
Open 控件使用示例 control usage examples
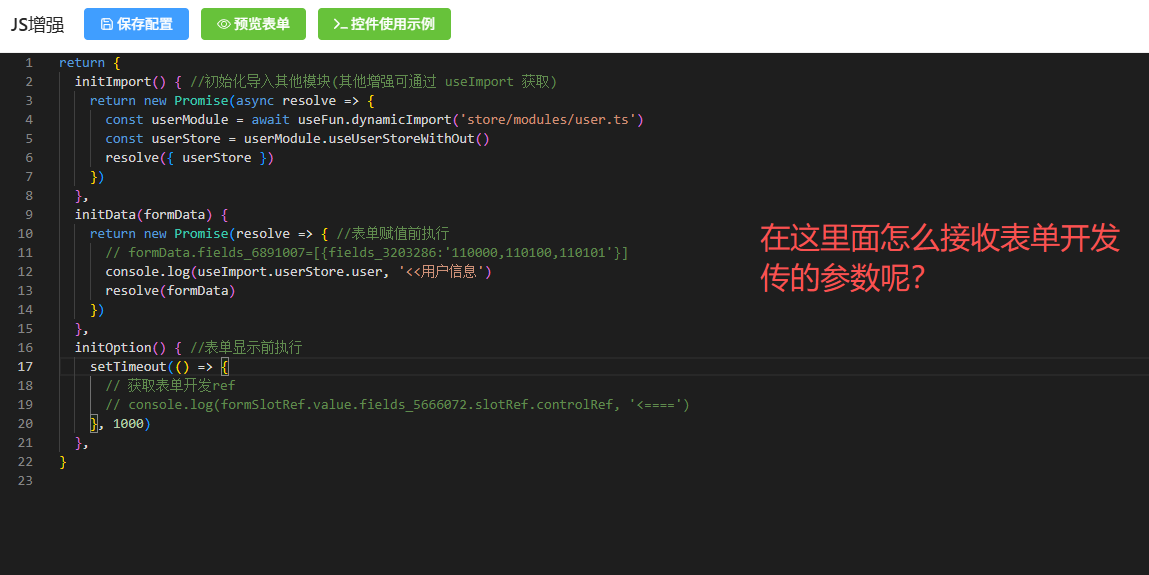click(x=392, y=24)
